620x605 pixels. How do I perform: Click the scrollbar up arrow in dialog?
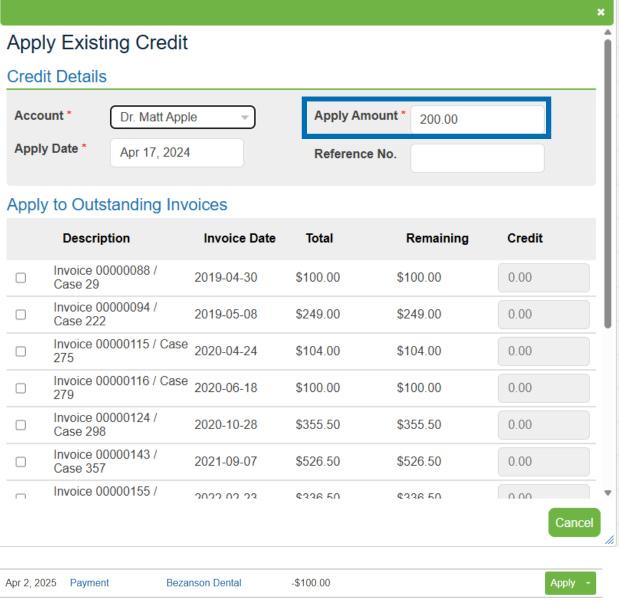click(x=609, y=35)
